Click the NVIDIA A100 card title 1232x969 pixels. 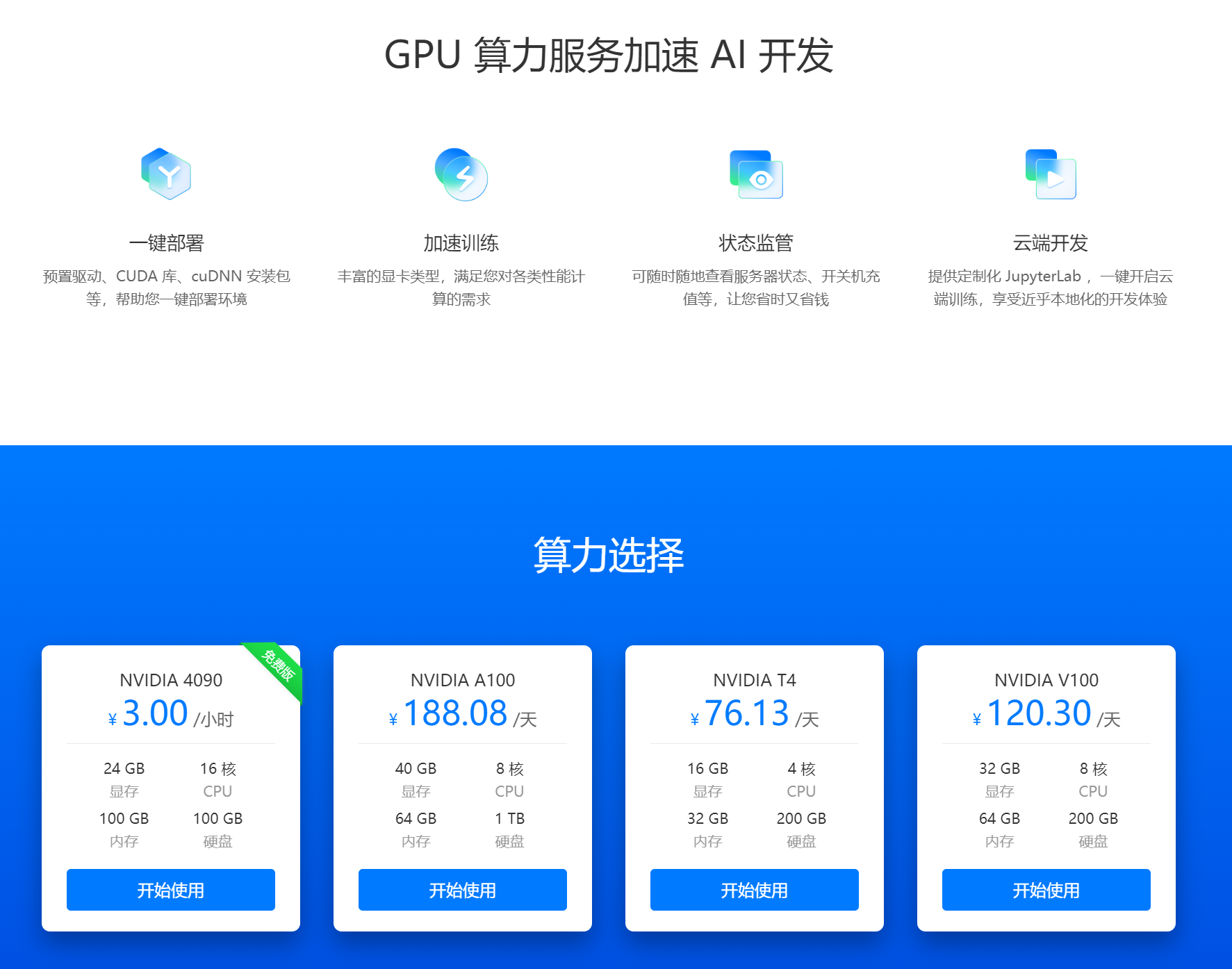(463, 680)
